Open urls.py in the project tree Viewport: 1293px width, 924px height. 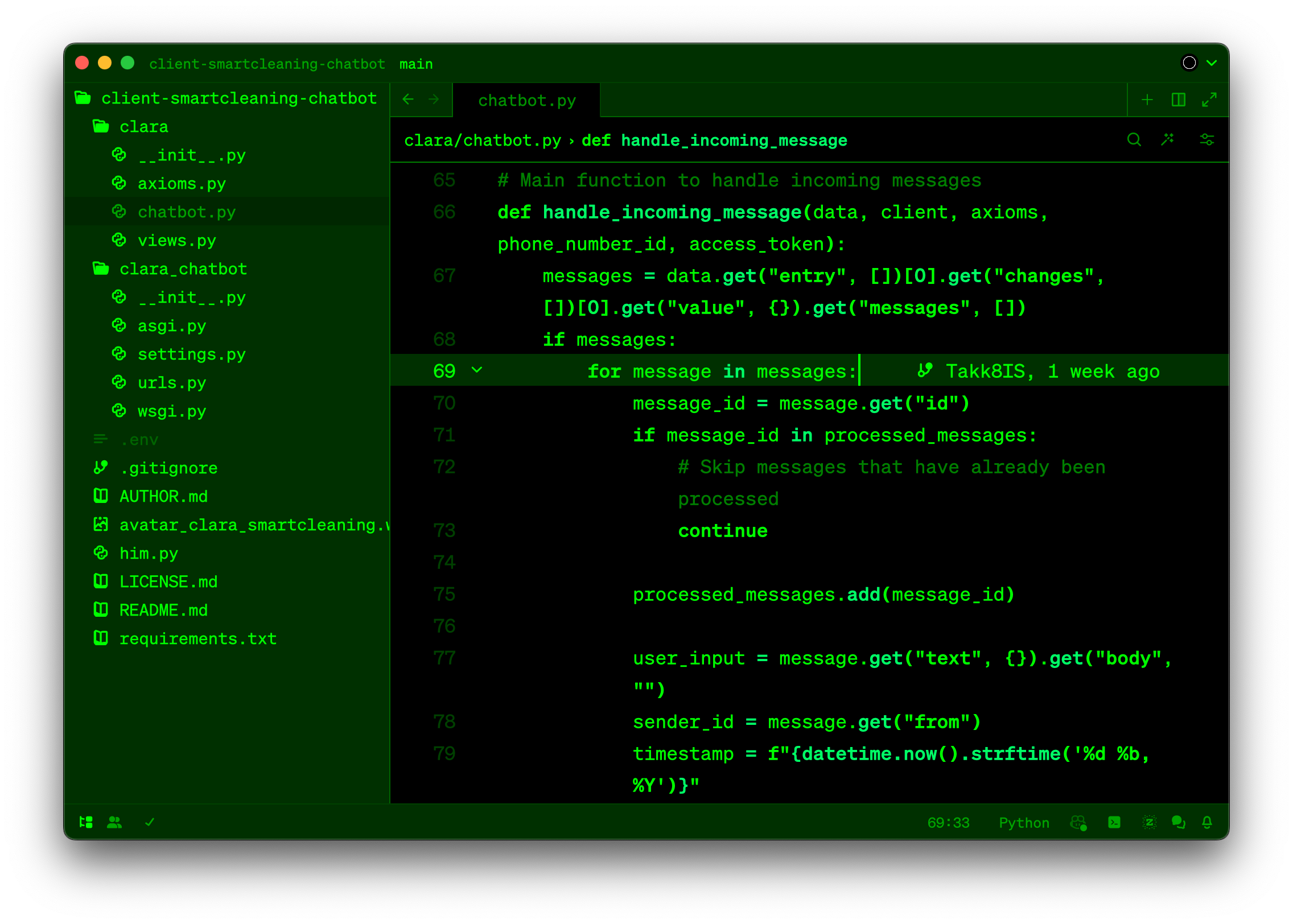(227, 382)
